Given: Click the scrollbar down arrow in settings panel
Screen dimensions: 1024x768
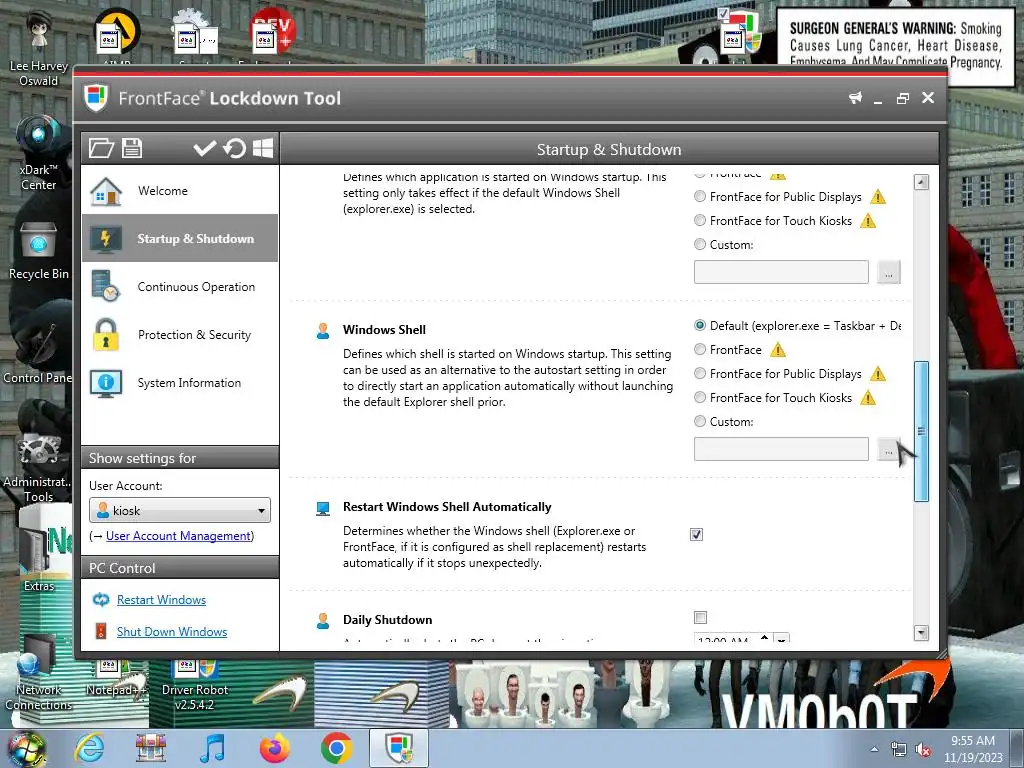Looking at the screenshot, I should tap(921, 632).
